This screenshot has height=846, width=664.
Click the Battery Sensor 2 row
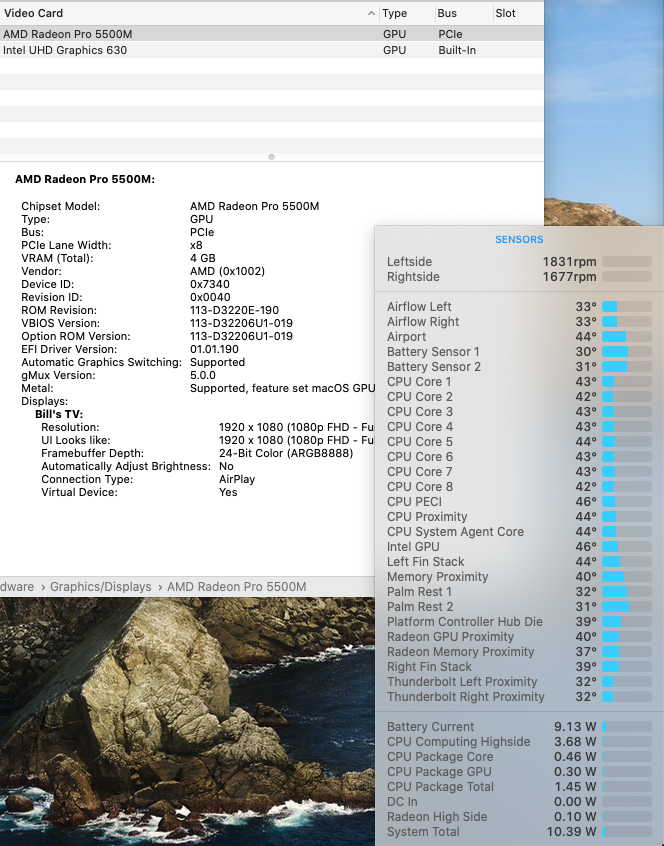click(519, 367)
